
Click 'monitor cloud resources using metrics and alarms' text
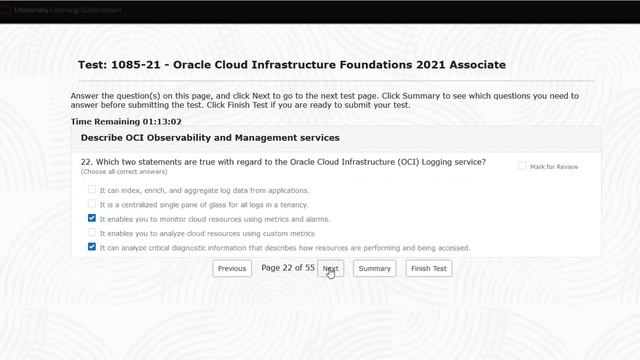[x=215, y=219]
